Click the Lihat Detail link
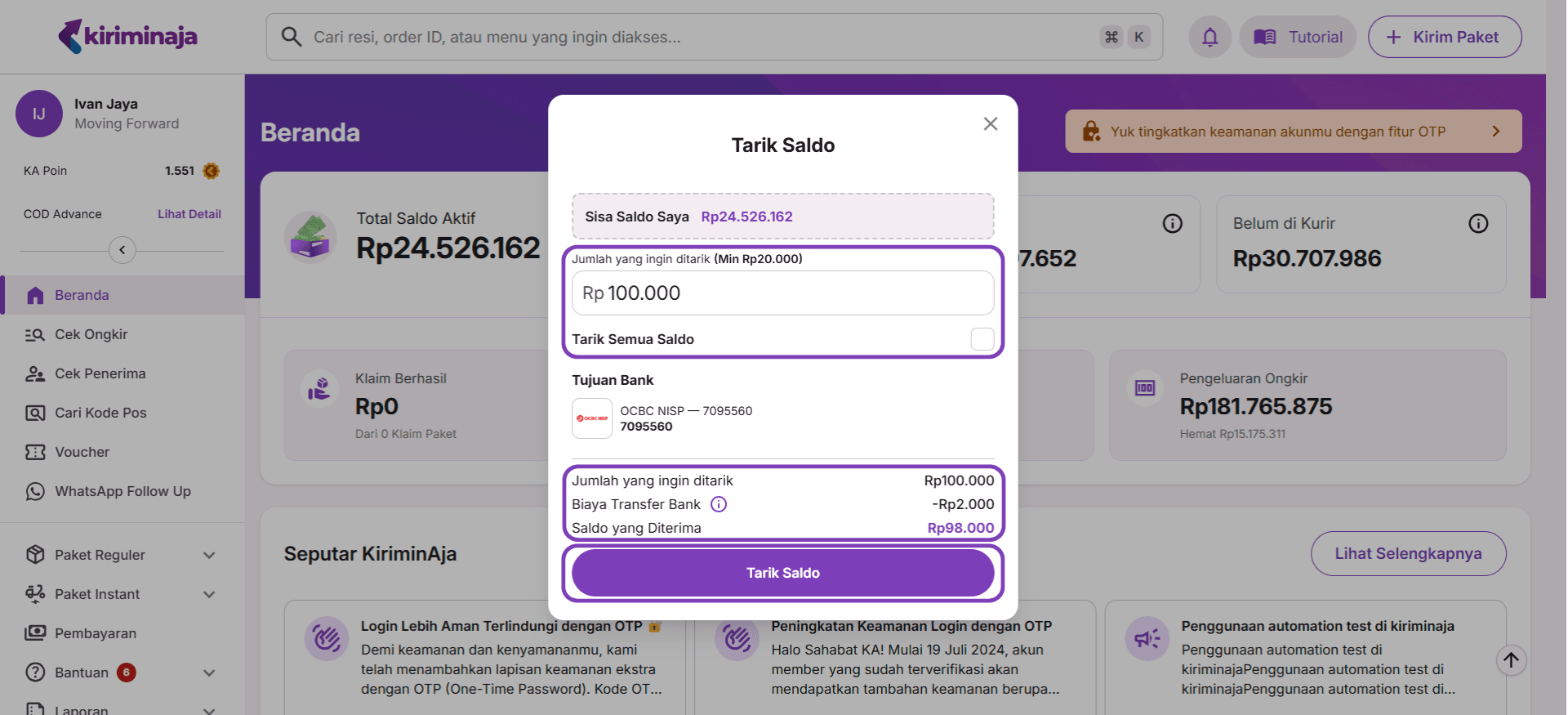Screen dimensions: 1568x715 tap(189, 214)
